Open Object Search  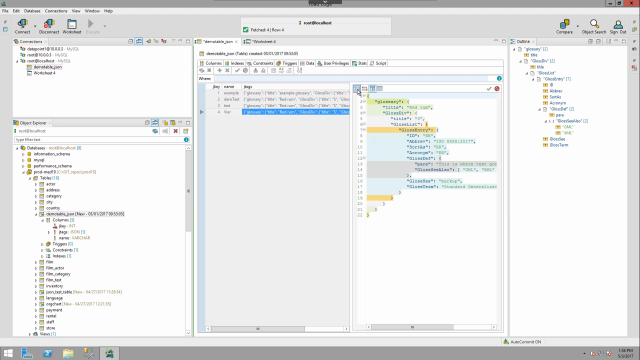594,26
